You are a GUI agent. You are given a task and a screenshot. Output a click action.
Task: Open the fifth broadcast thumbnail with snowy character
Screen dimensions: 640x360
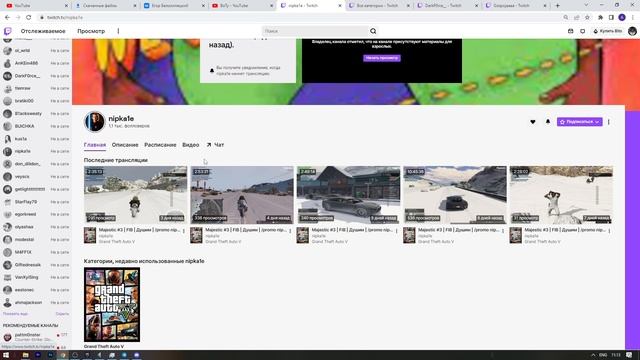[561, 195]
